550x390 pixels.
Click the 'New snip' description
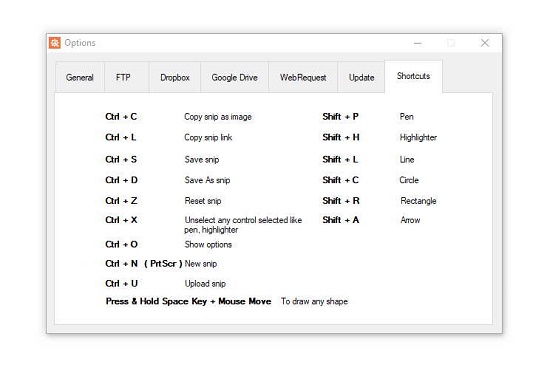click(201, 264)
